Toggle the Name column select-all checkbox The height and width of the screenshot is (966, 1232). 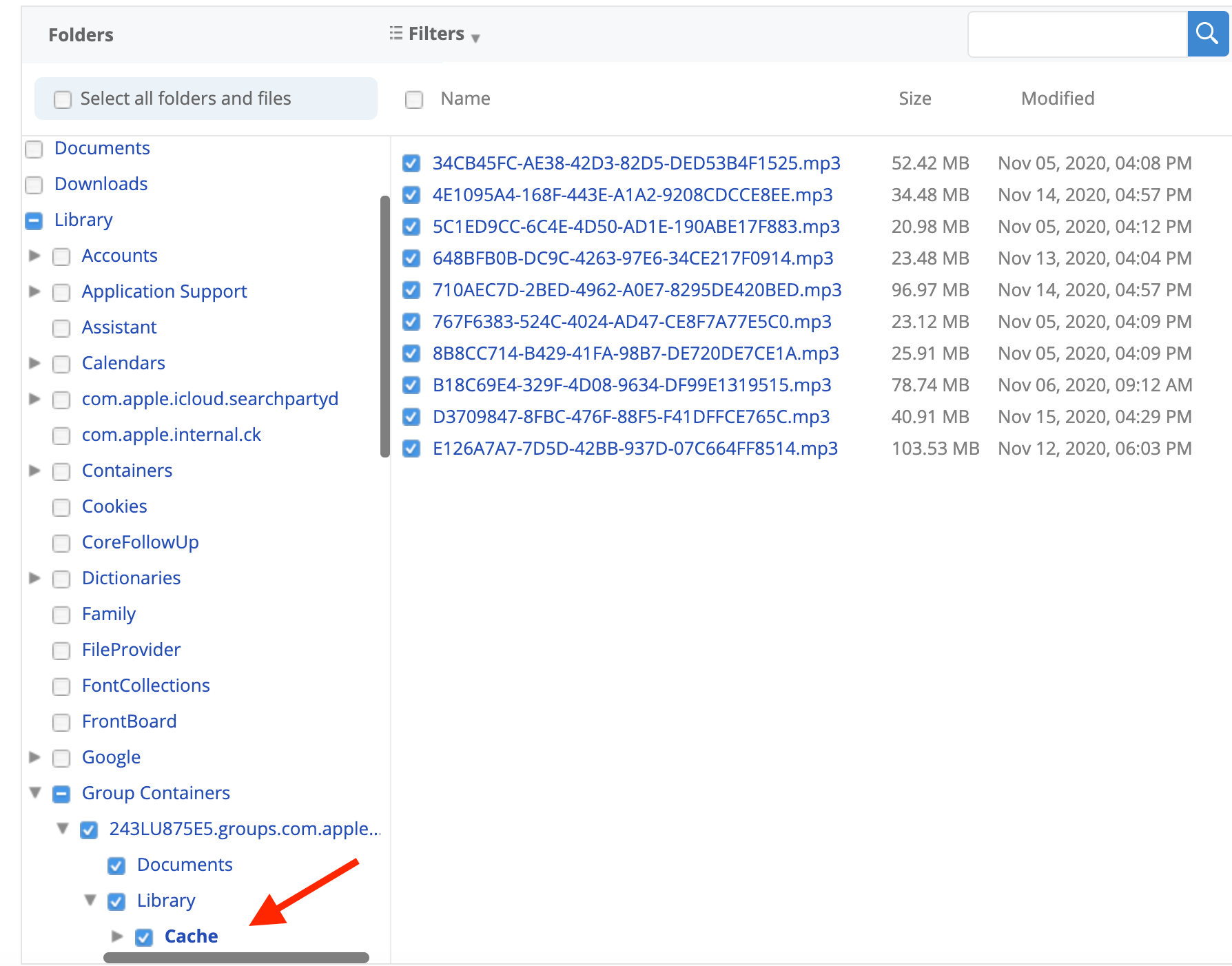(414, 99)
